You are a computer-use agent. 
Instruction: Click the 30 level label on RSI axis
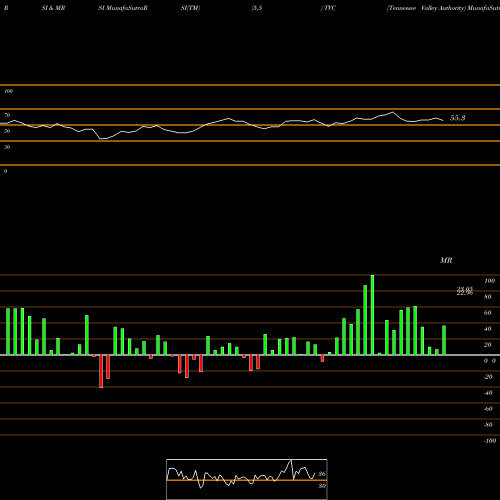pos(7,147)
